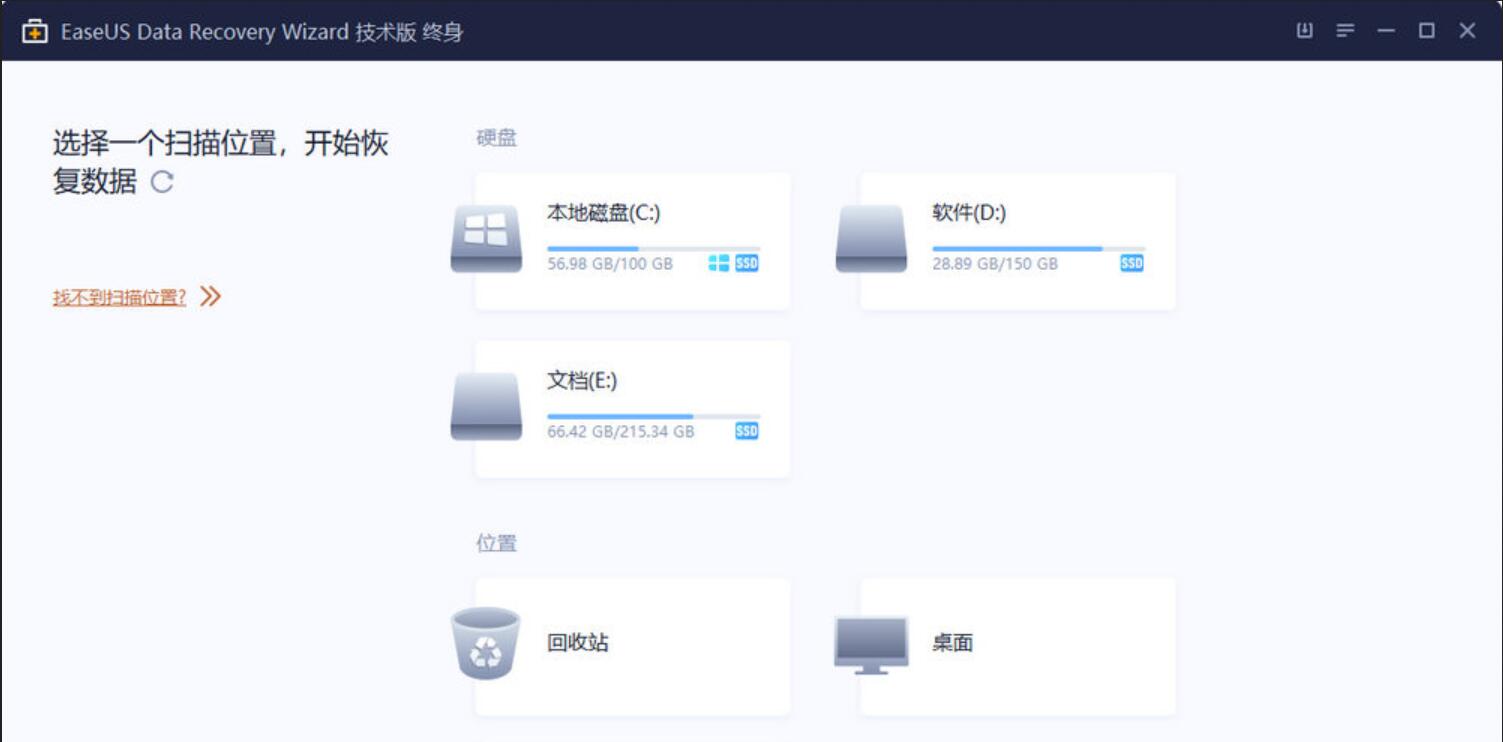Open the 找不到扫描位置? link
This screenshot has height=742, width=1503.
pyautogui.click(x=119, y=297)
